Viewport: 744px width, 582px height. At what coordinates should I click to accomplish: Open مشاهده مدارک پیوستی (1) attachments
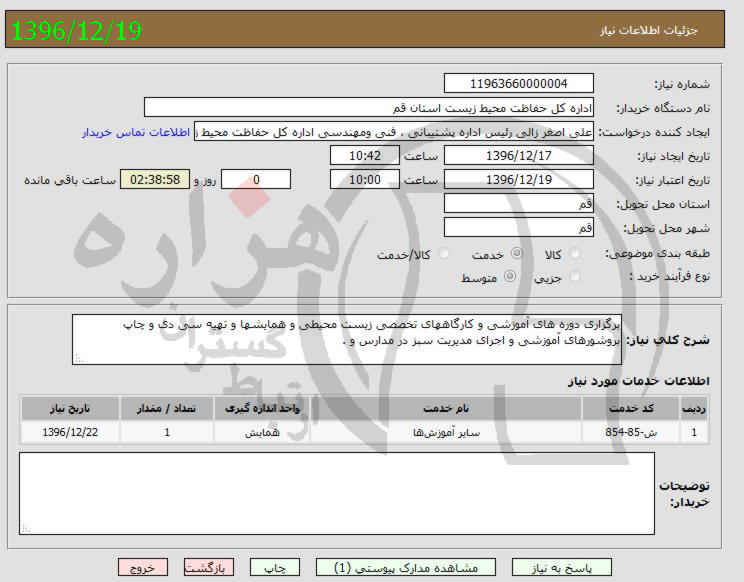coord(398,567)
